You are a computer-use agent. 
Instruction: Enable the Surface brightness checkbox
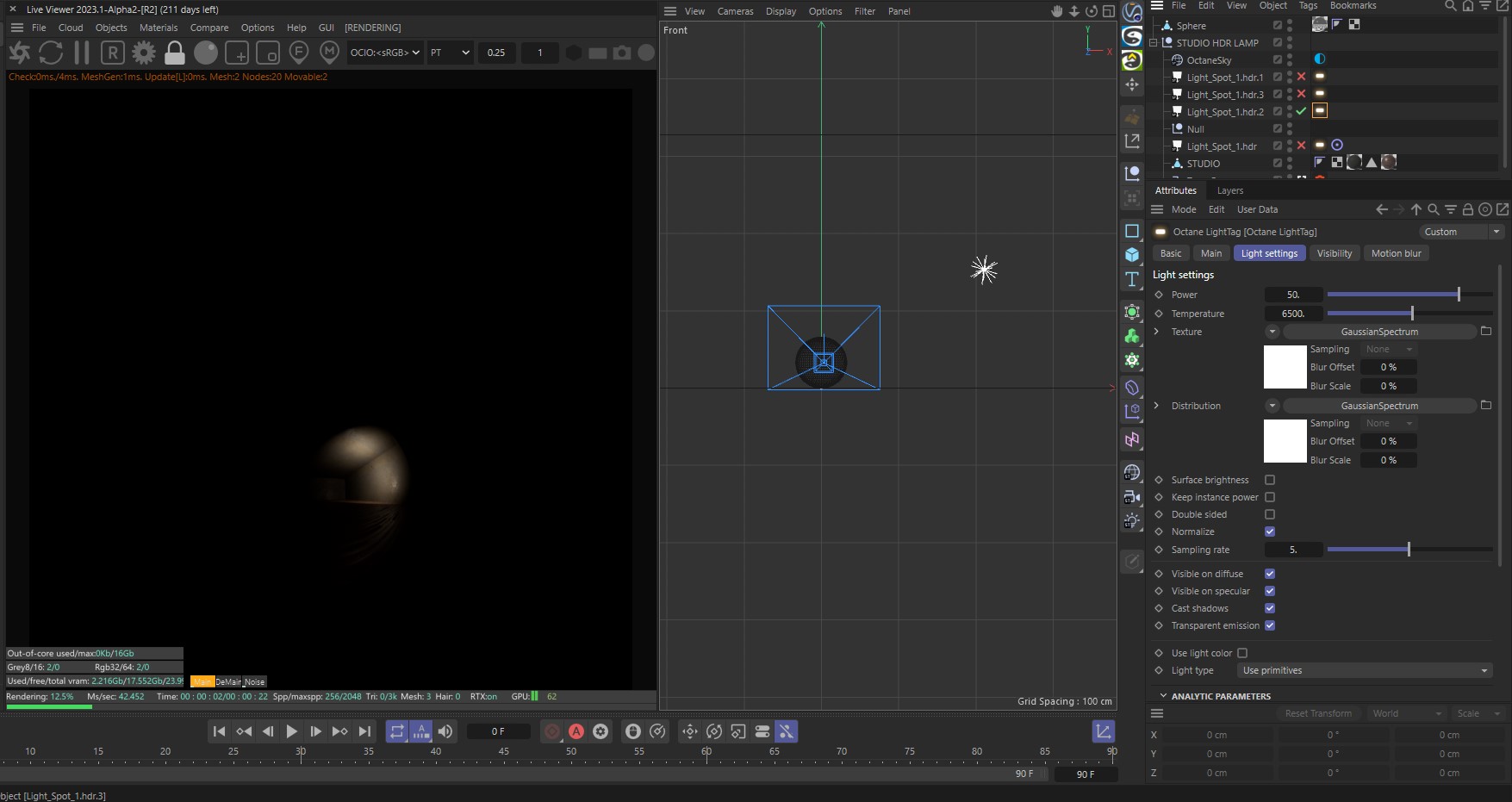tap(1270, 480)
